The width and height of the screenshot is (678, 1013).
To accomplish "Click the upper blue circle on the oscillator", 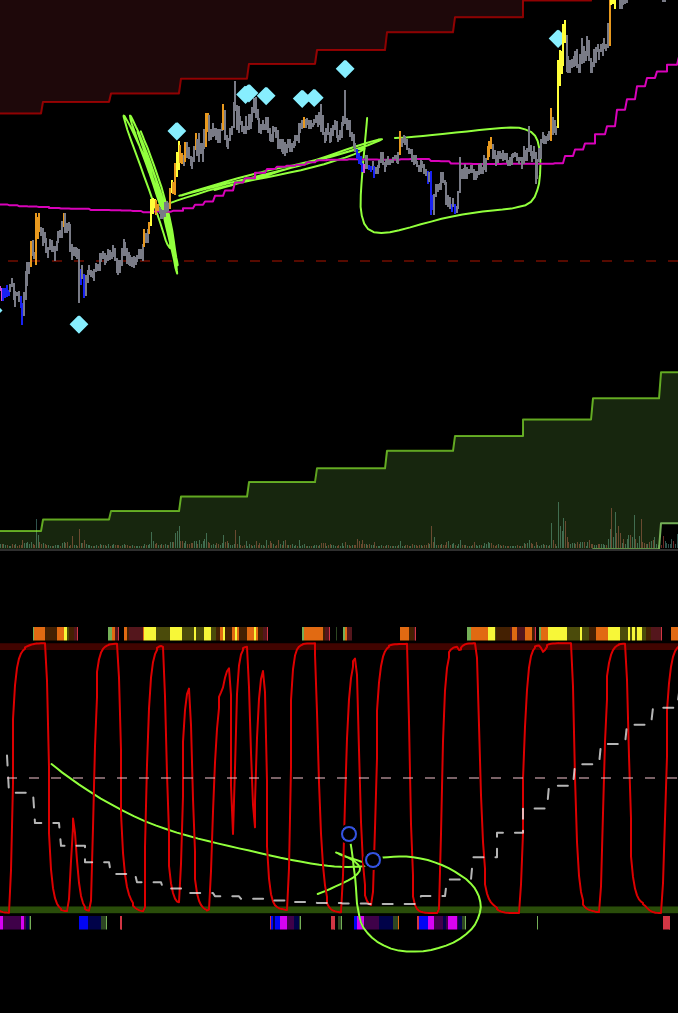I will (349, 834).
